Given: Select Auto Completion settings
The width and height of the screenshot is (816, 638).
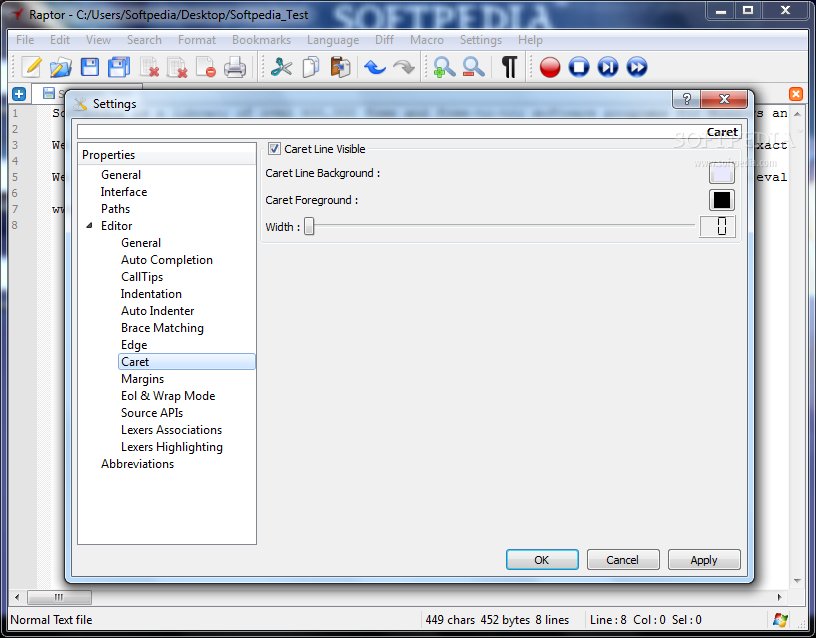Looking at the screenshot, I should tap(167, 260).
